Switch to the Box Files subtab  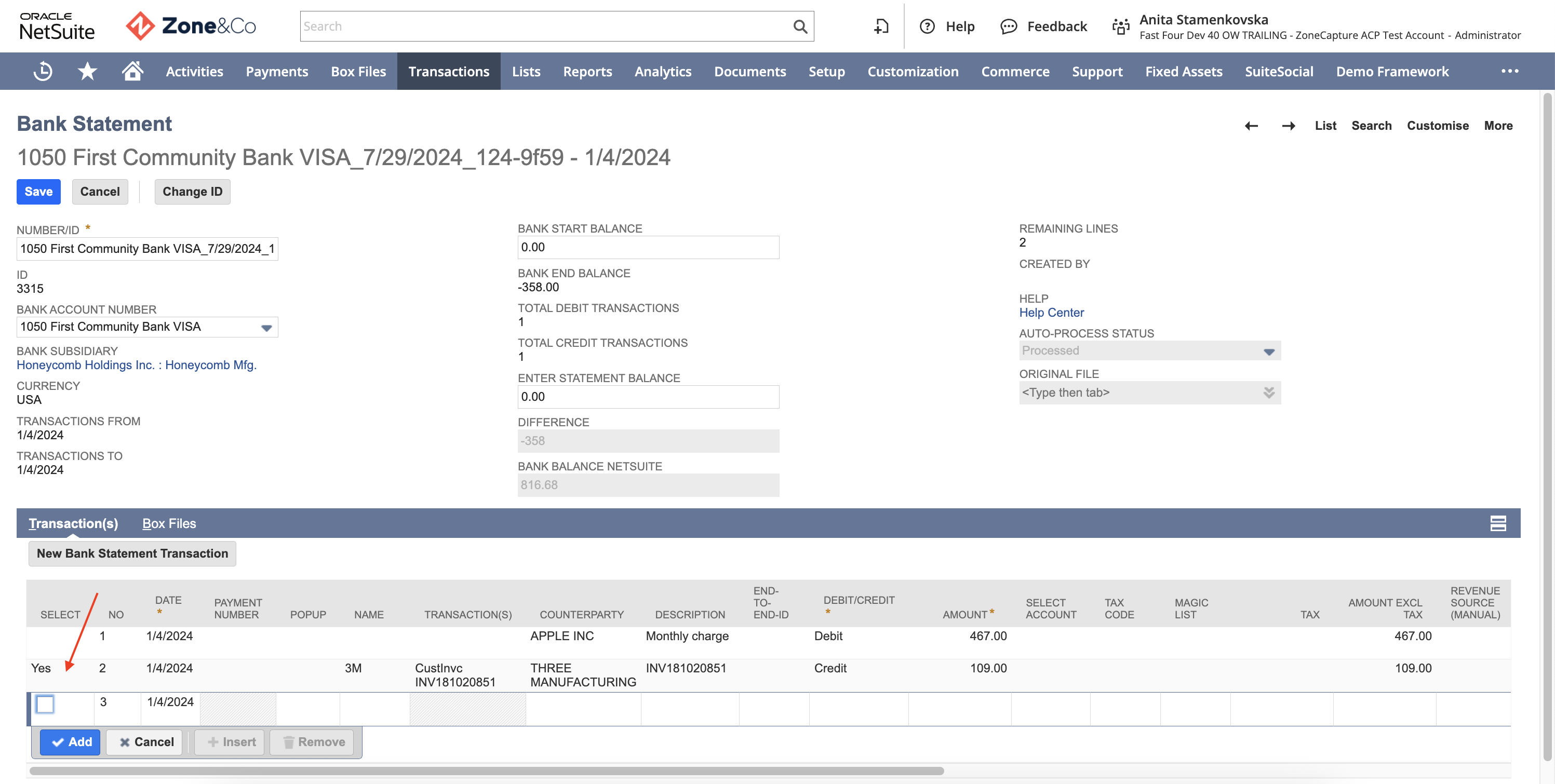tap(169, 523)
